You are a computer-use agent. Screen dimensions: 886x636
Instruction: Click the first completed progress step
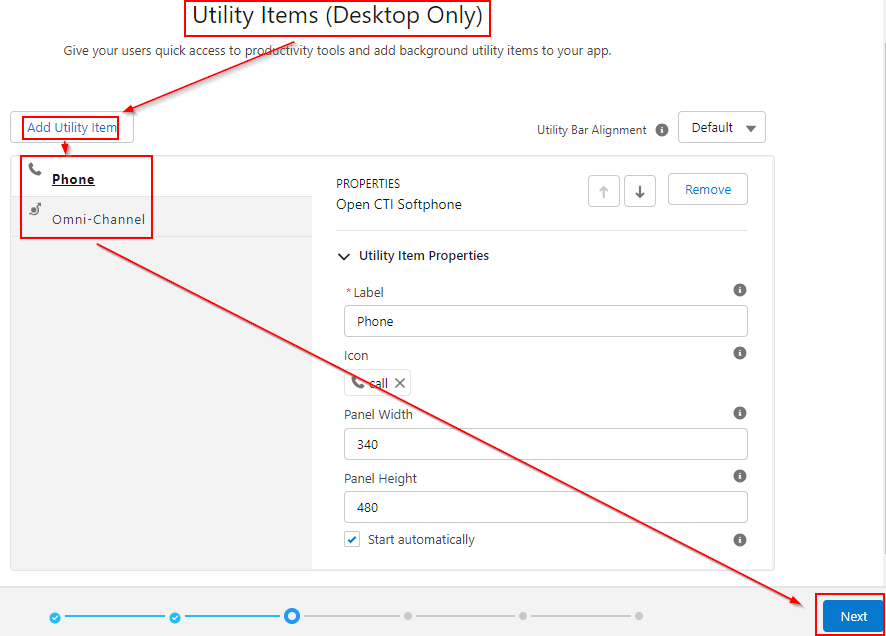(x=55, y=617)
